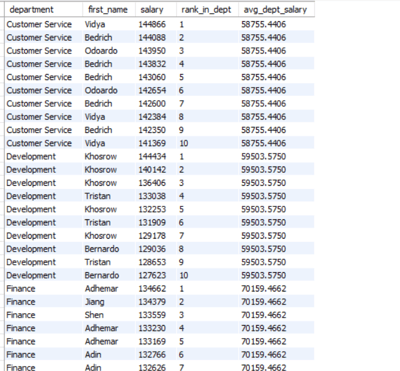The image size is (400, 371).
Task: Click salary value 134379
Action: [152, 302]
